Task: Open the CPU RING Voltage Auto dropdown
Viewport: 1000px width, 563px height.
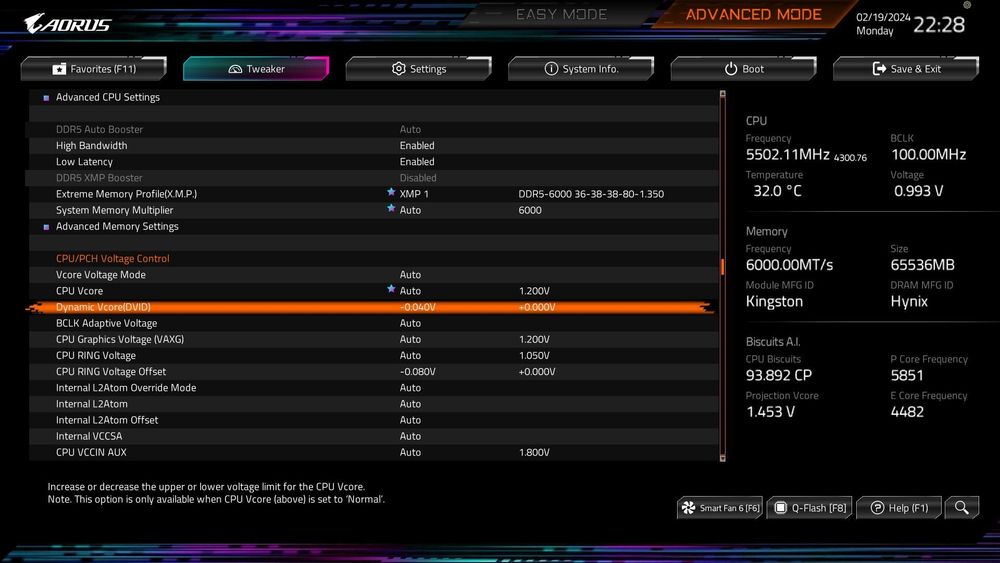Action: point(410,356)
